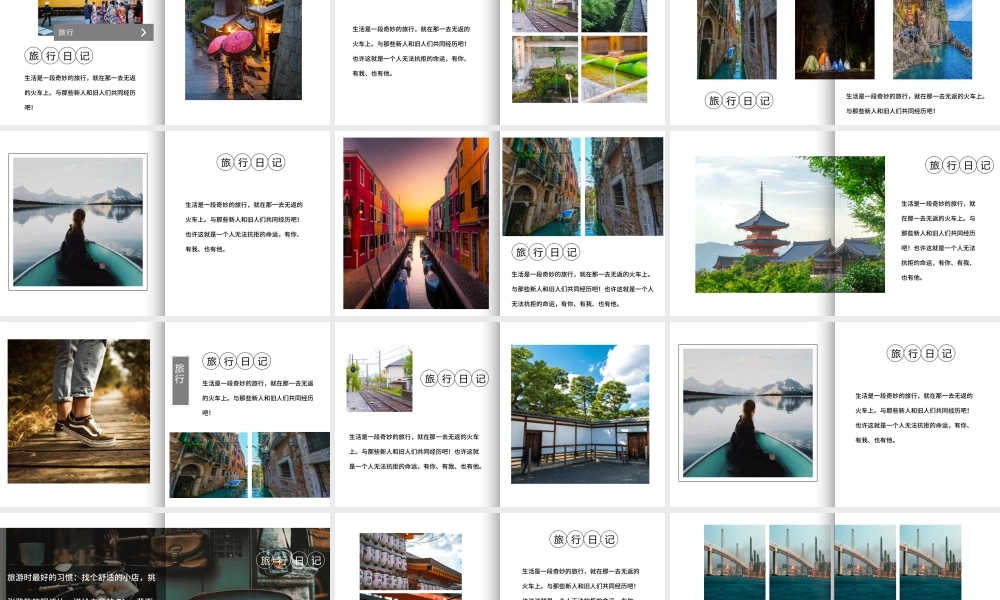Click the sneakers on wooden path photo

[x=78, y=410]
